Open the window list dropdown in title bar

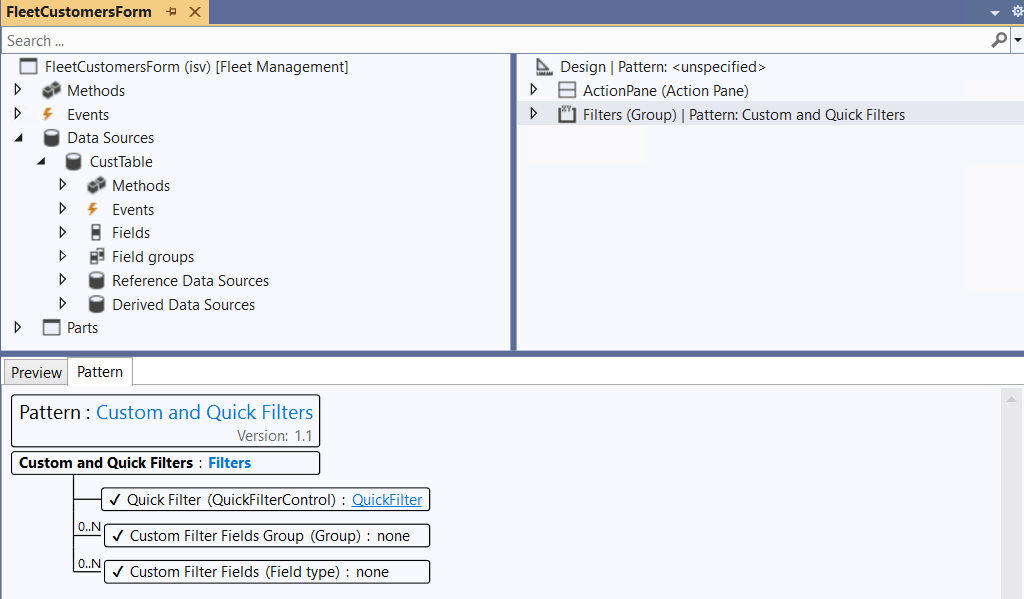point(995,12)
